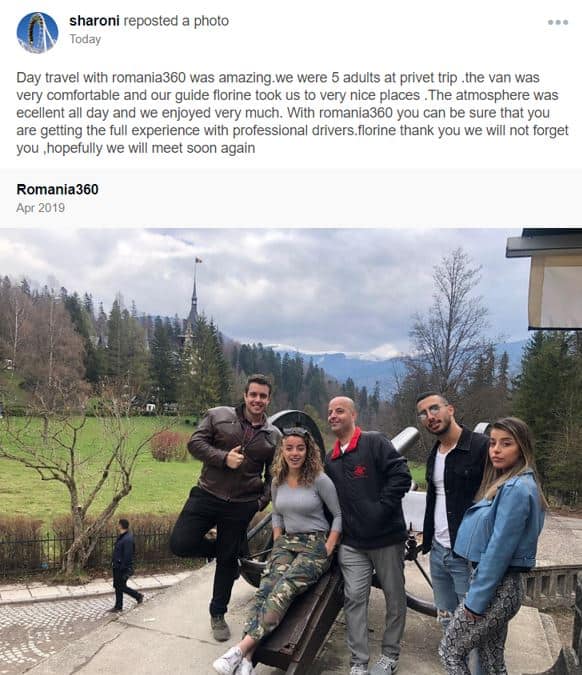The height and width of the screenshot is (675, 582).
Task: Open the 'Today' post timestamp
Action: 85,39
